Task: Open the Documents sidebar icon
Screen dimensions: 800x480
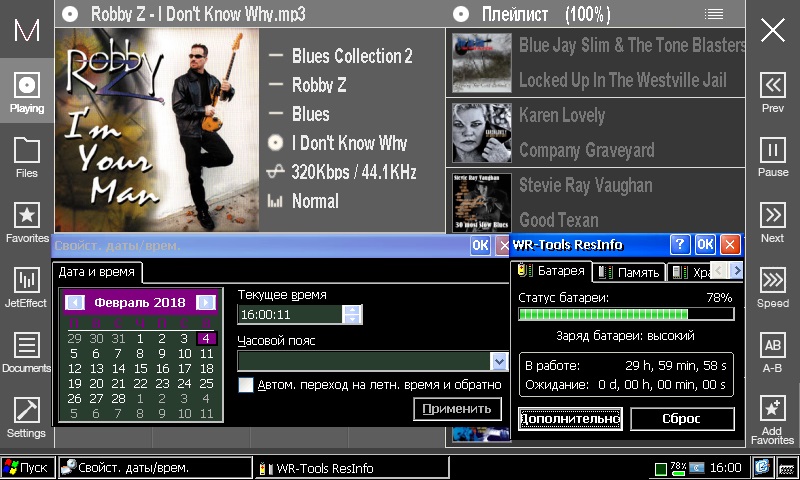Action: (x=27, y=352)
